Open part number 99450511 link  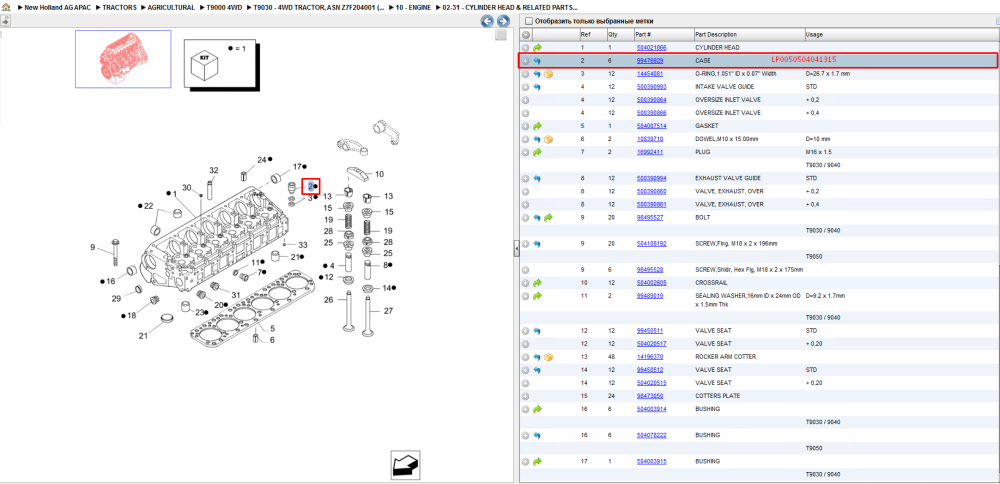coord(650,331)
